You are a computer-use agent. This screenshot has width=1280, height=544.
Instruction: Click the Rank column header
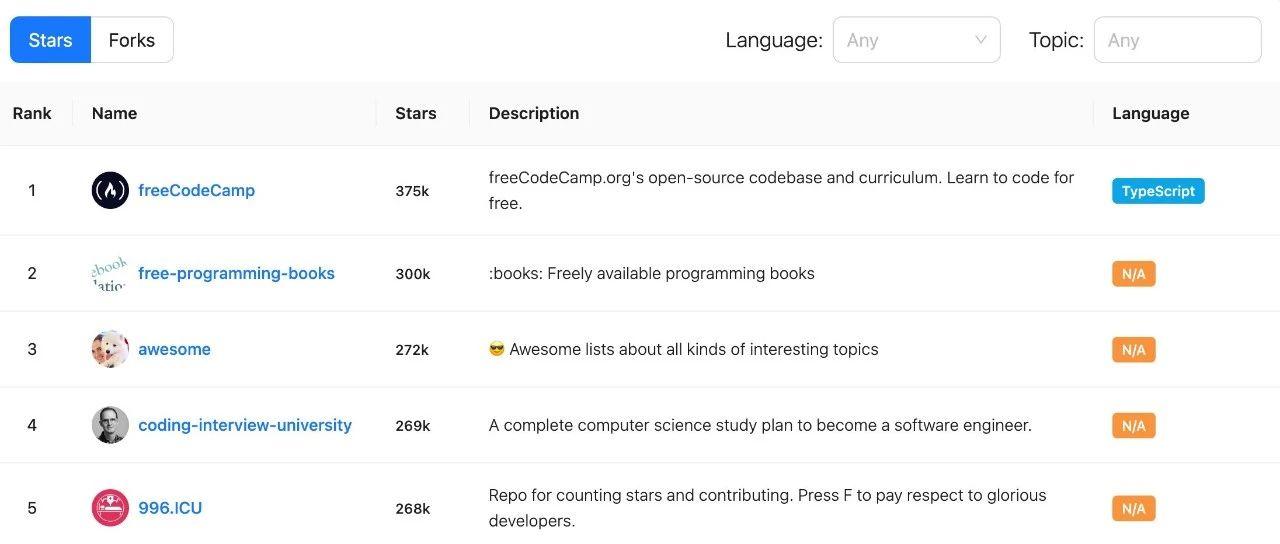point(32,113)
